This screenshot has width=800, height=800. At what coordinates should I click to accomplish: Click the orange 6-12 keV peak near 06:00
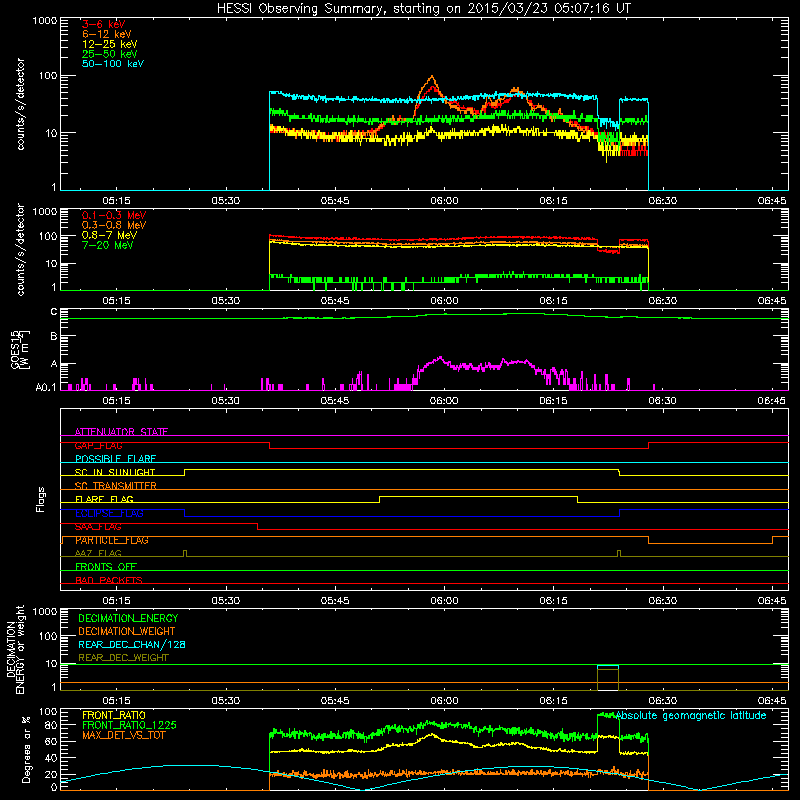coord(432,78)
